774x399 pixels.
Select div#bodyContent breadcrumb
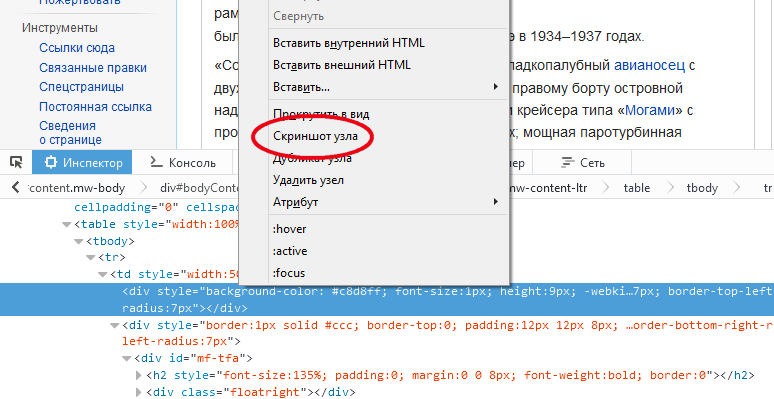coord(199,188)
